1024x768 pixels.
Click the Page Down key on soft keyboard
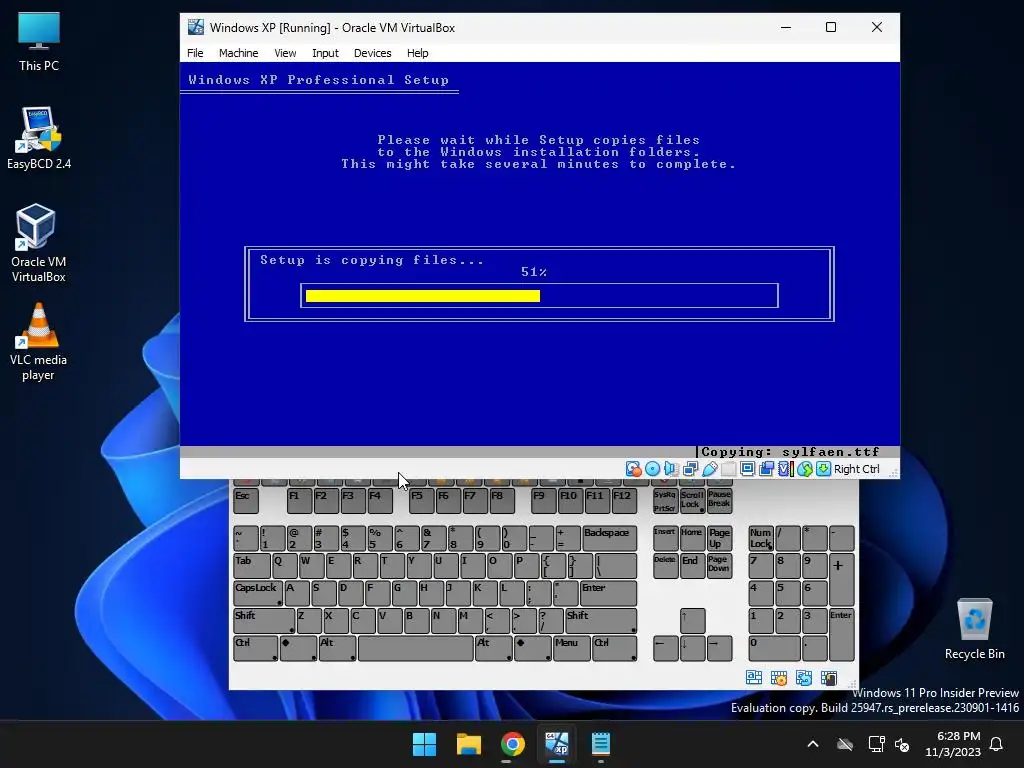click(719, 566)
